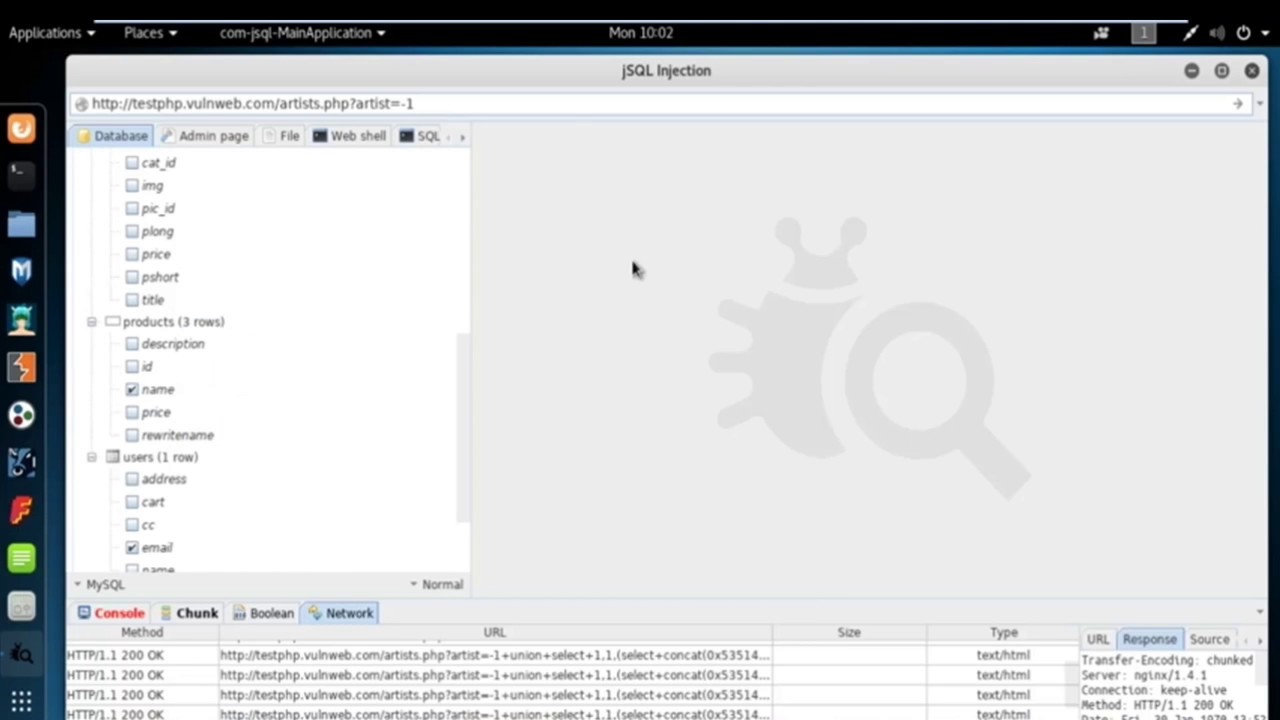Open the green notes dock icon
This screenshot has width=1280, height=720.
click(21, 558)
